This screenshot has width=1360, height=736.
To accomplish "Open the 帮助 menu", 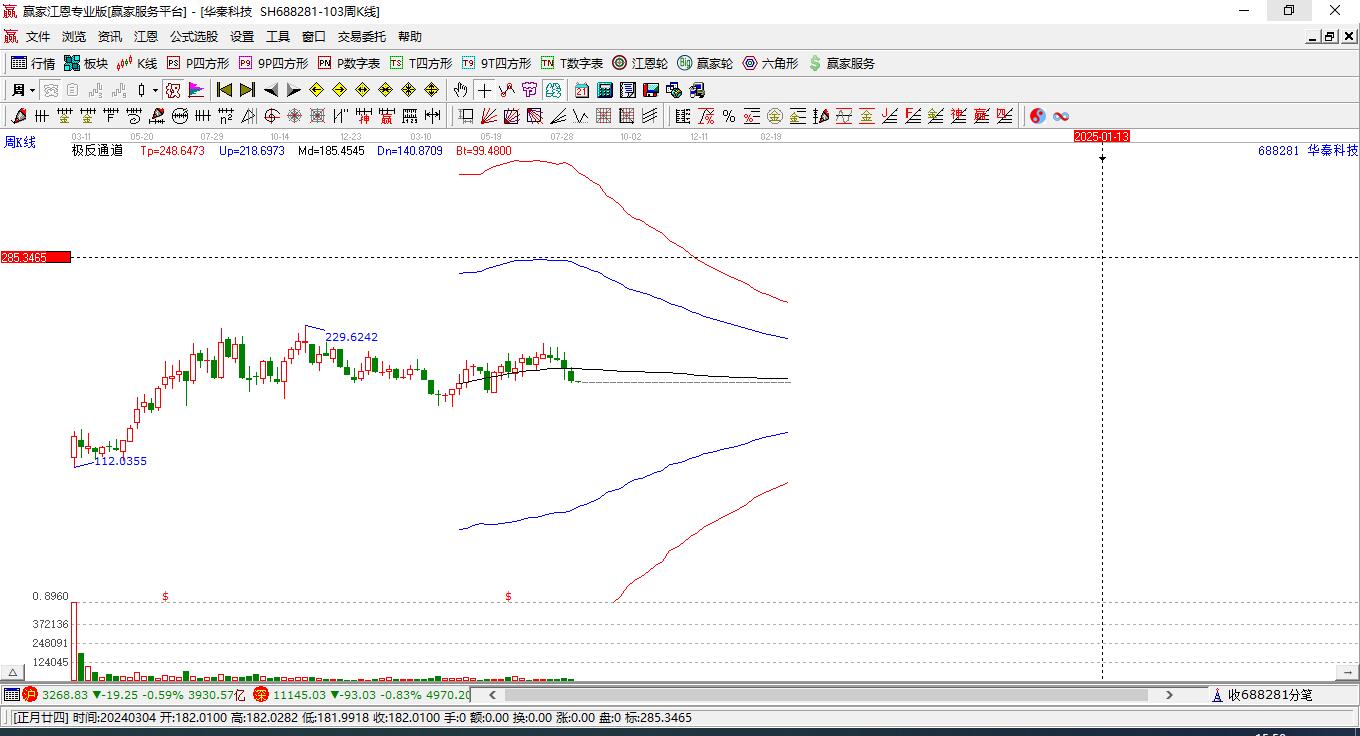I will pos(410,37).
